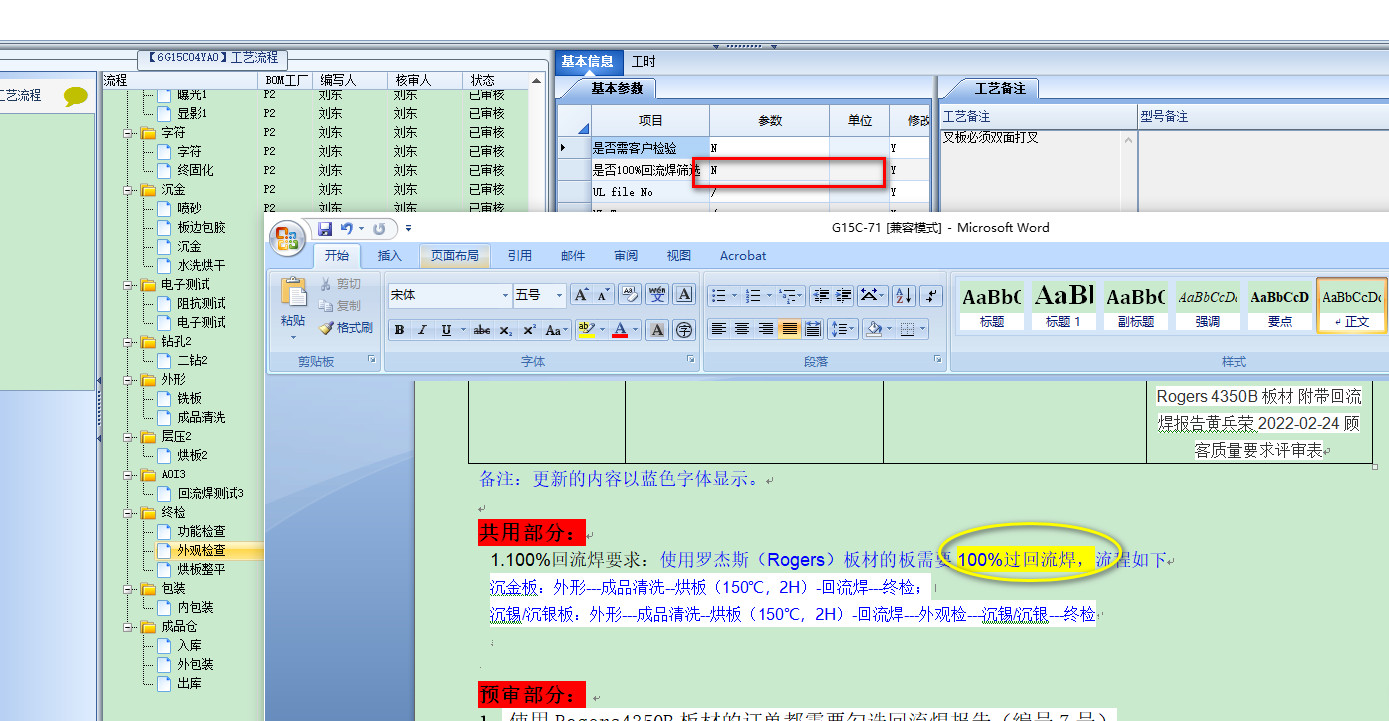
Task: Click the Office button in Word
Action: point(287,237)
